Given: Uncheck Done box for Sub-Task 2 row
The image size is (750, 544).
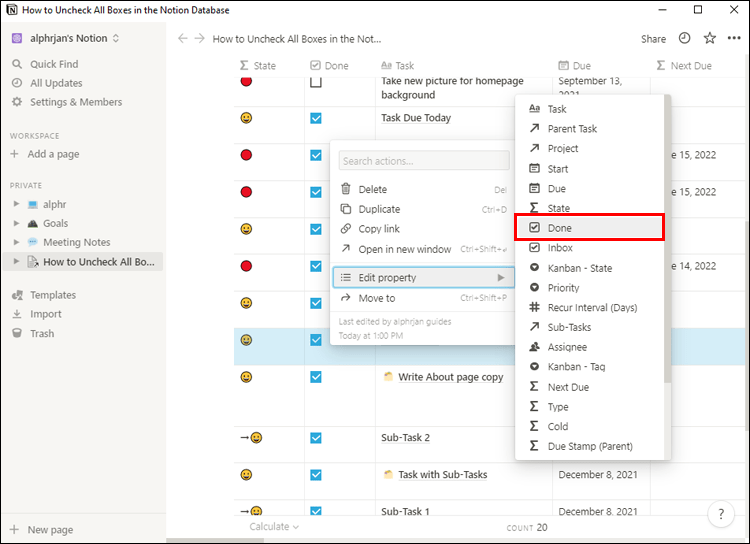Looking at the screenshot, I should click(316, 438).
